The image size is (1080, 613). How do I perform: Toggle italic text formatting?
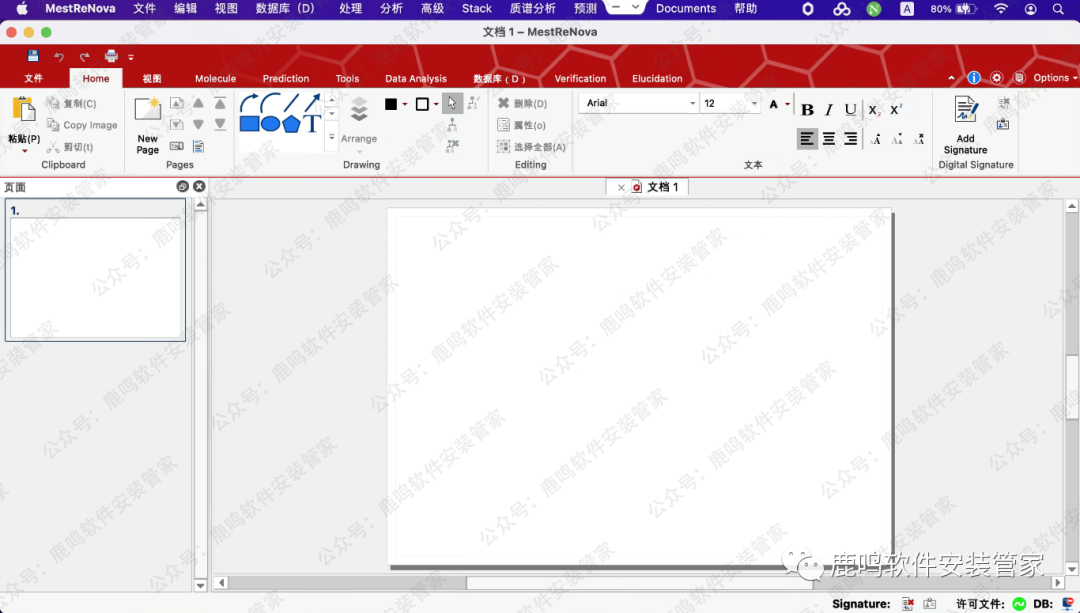click(x=829, y=110)
